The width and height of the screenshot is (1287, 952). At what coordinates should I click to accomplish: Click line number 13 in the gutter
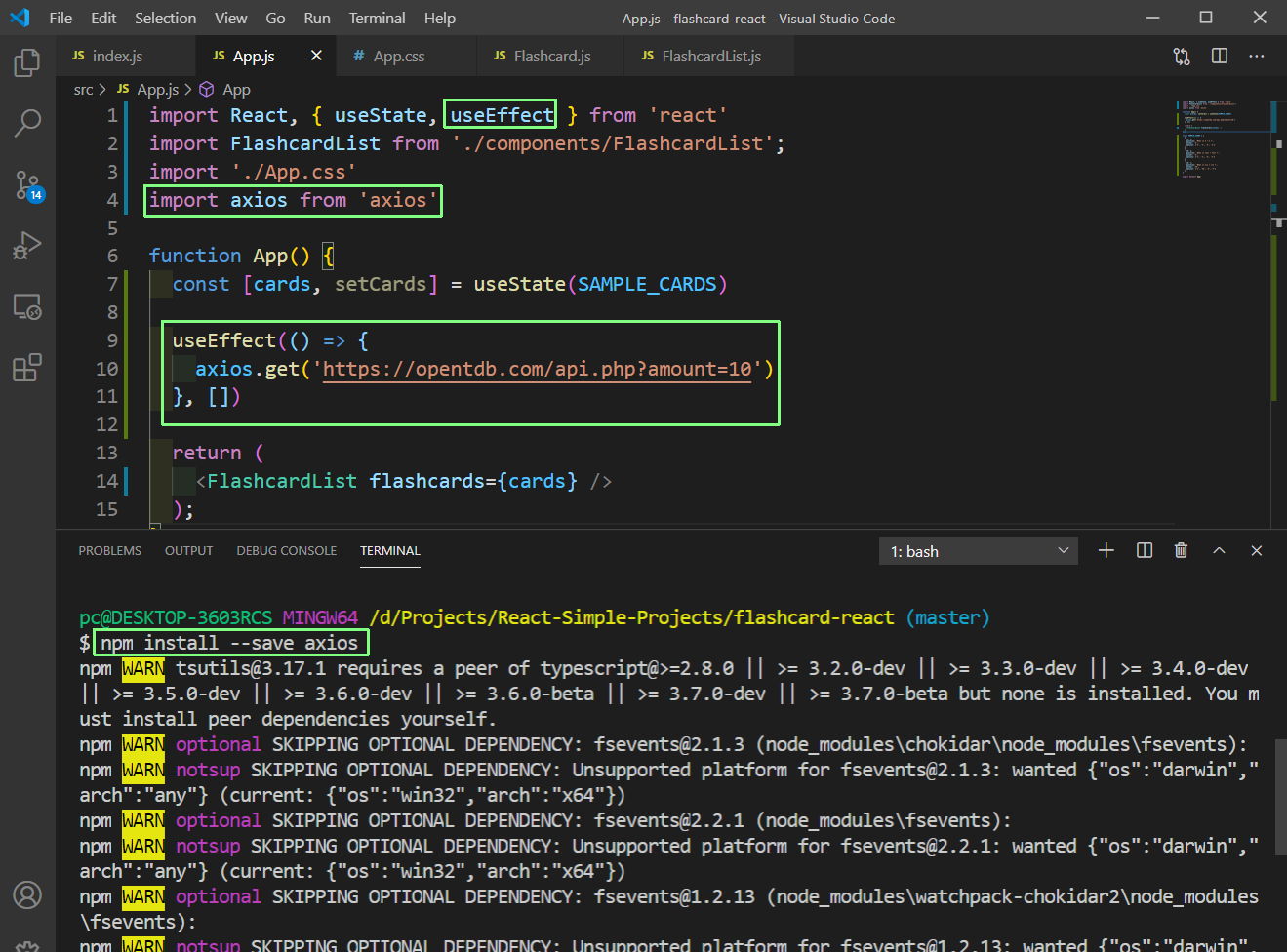tap(106, 453)
